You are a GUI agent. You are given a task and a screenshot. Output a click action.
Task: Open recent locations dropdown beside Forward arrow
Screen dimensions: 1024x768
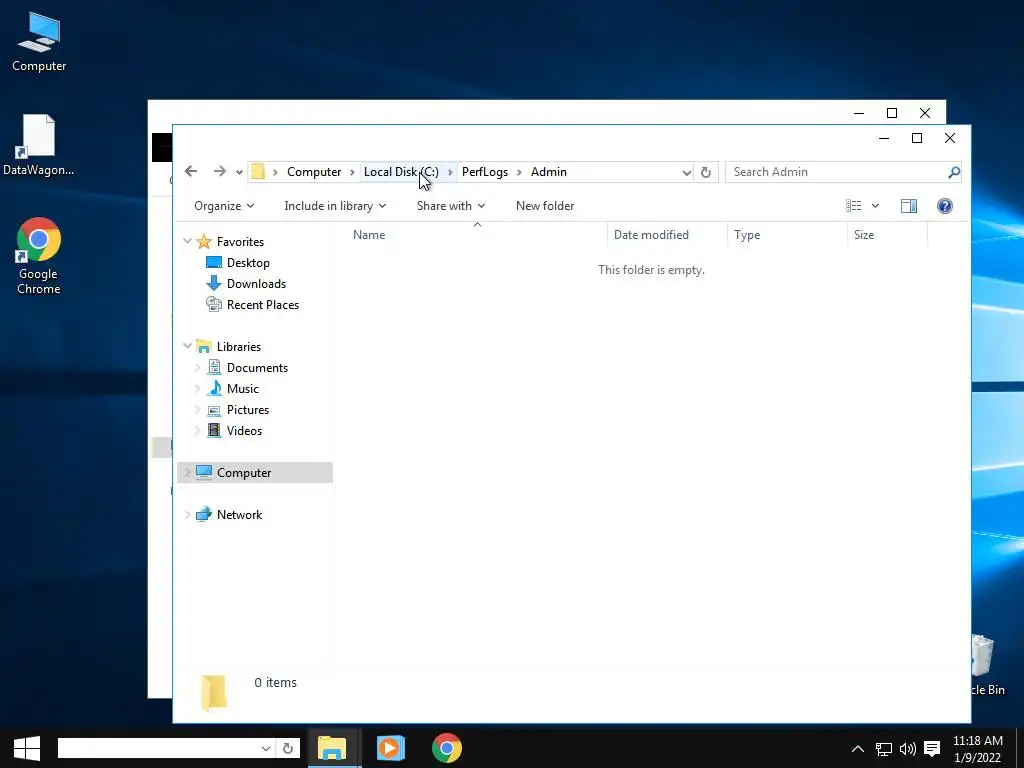[239, 172]
